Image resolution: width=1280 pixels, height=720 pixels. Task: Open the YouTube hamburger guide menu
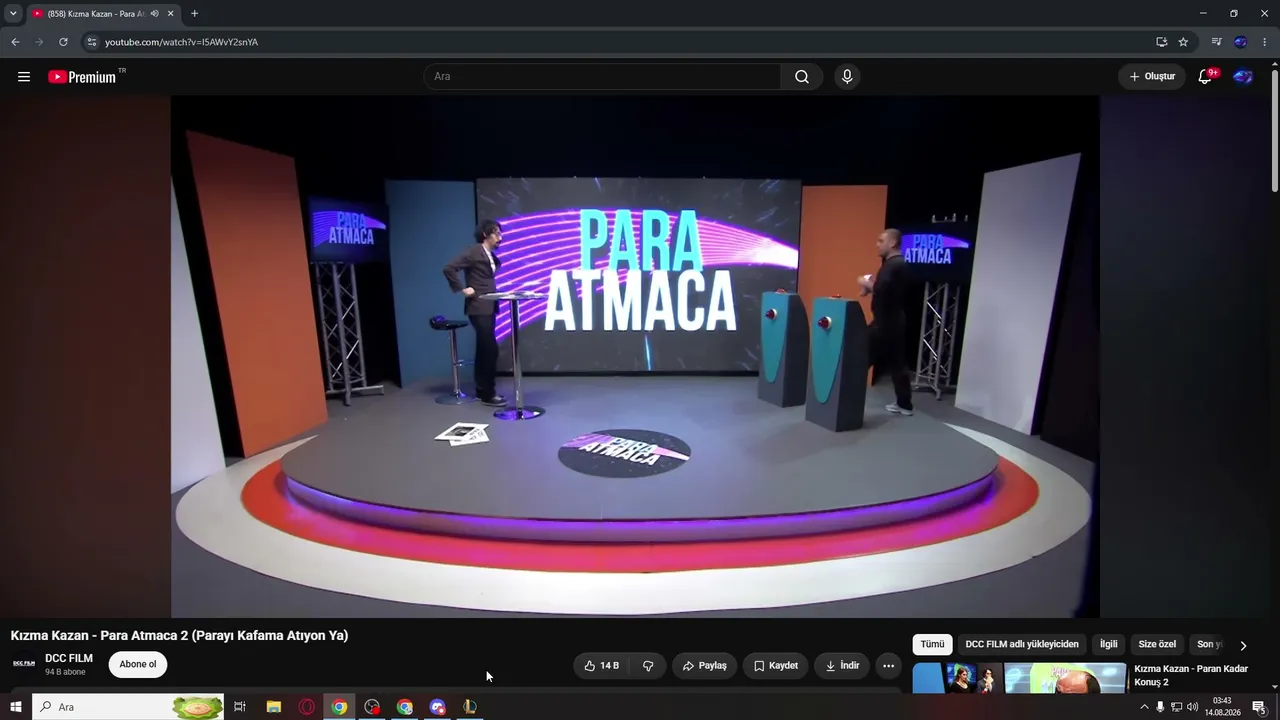pyautogui.click(x=24, y=77)
